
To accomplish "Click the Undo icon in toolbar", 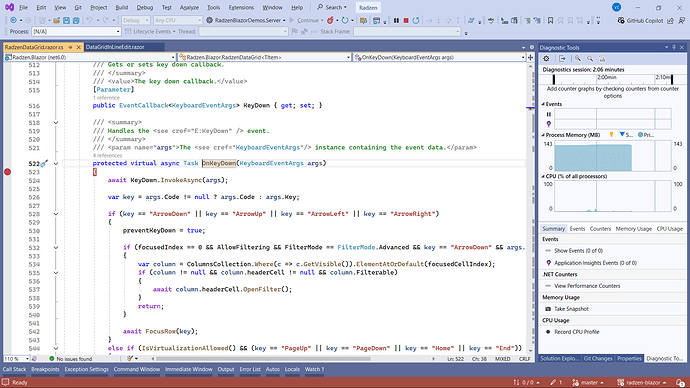I will 89,20.
